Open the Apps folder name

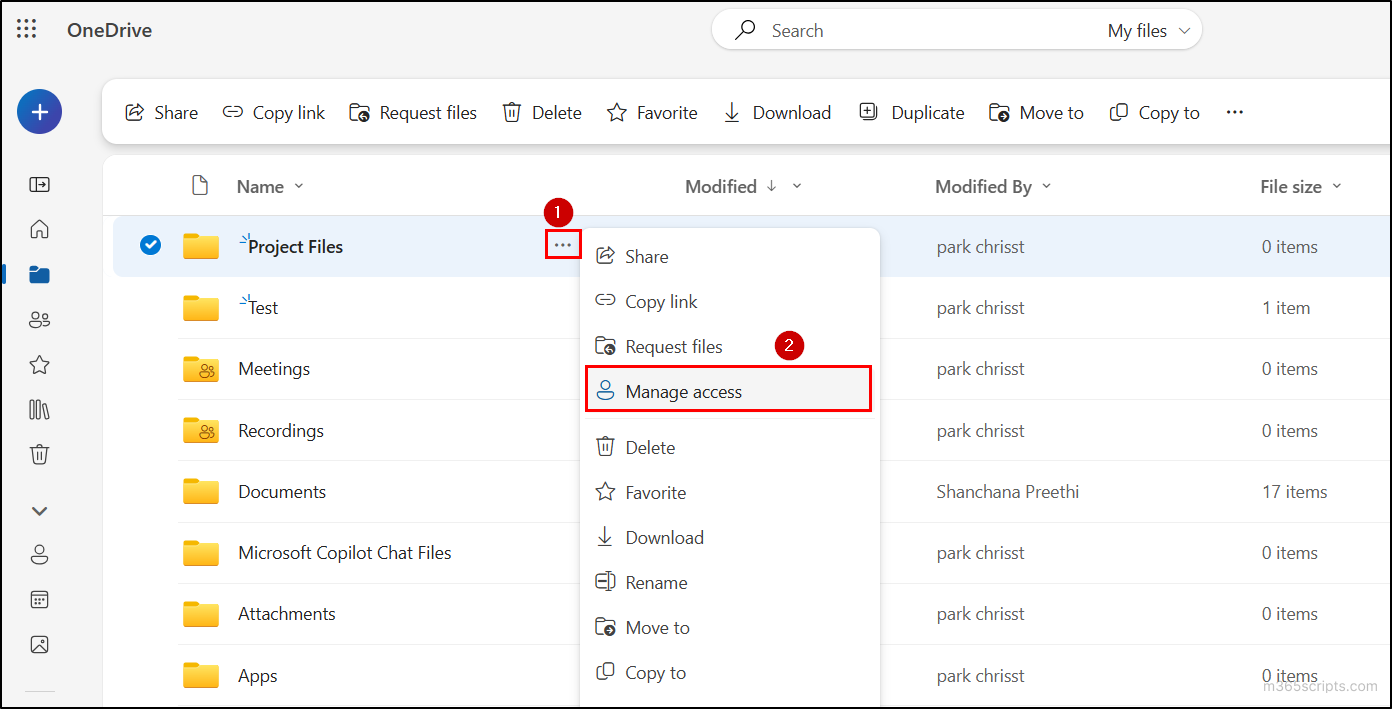(258, 676)
